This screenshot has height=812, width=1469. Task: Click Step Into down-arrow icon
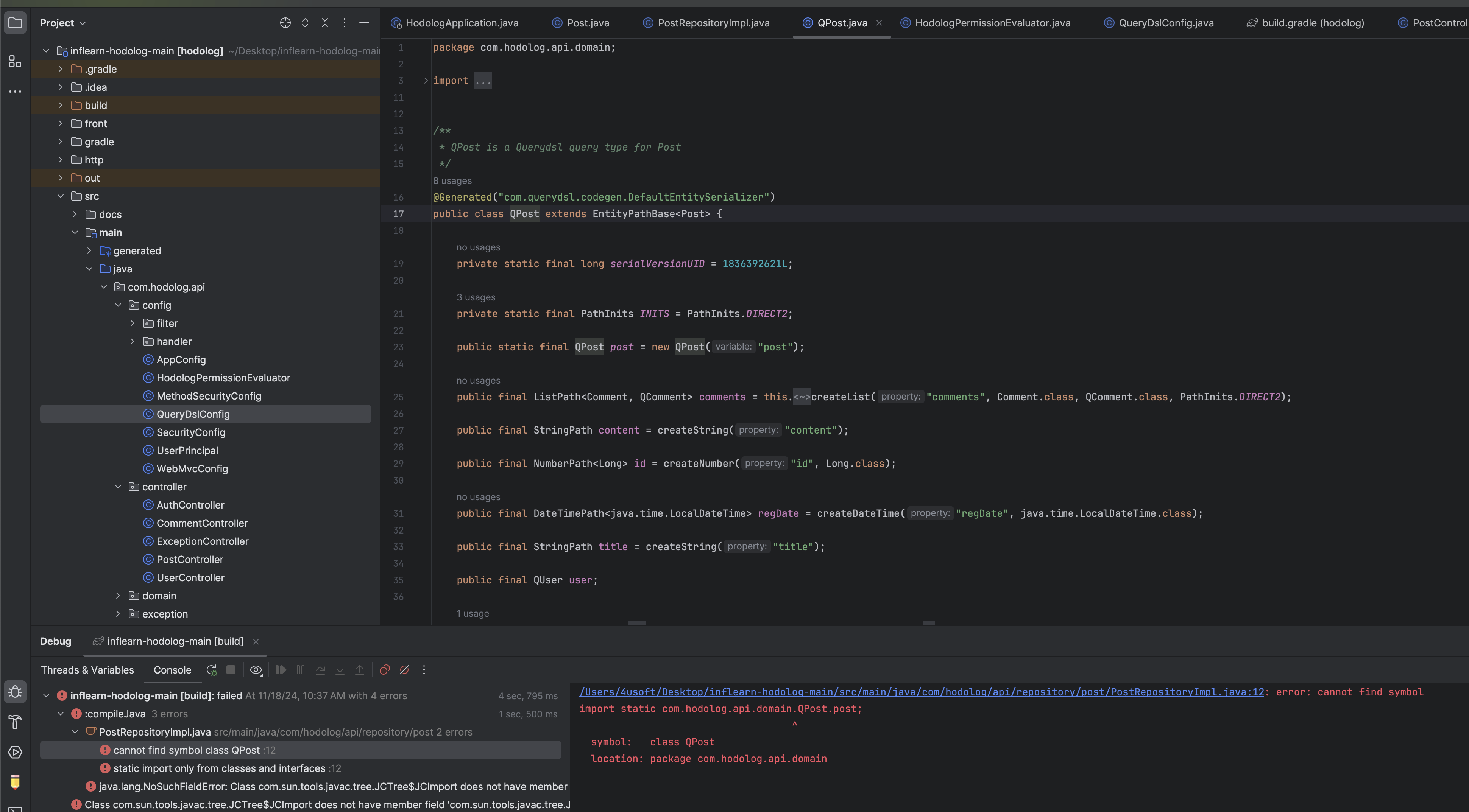tap(340, 670)
